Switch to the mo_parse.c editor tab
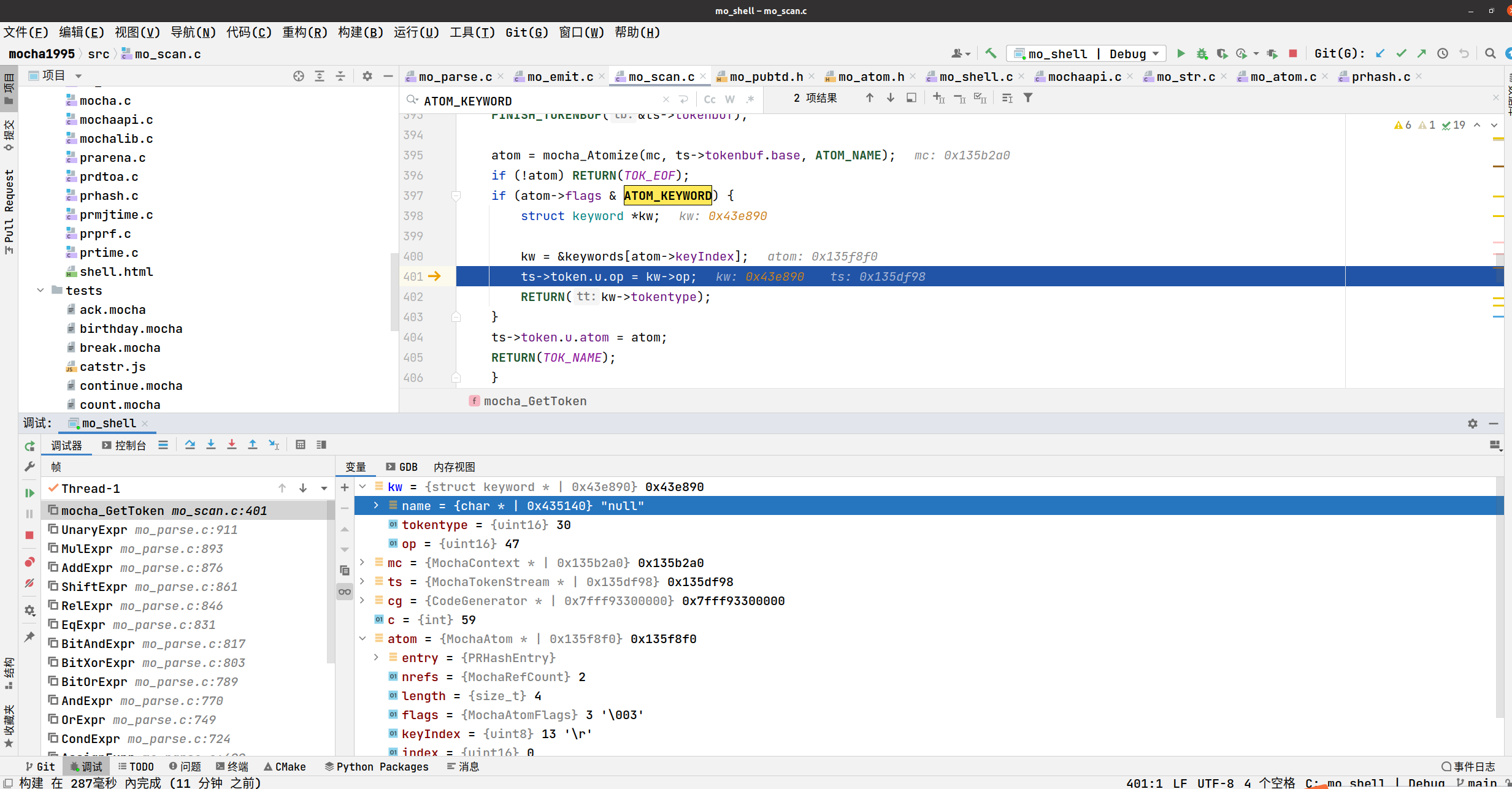Viewport: 1512px width, 789px height. [x=455, y=77]
